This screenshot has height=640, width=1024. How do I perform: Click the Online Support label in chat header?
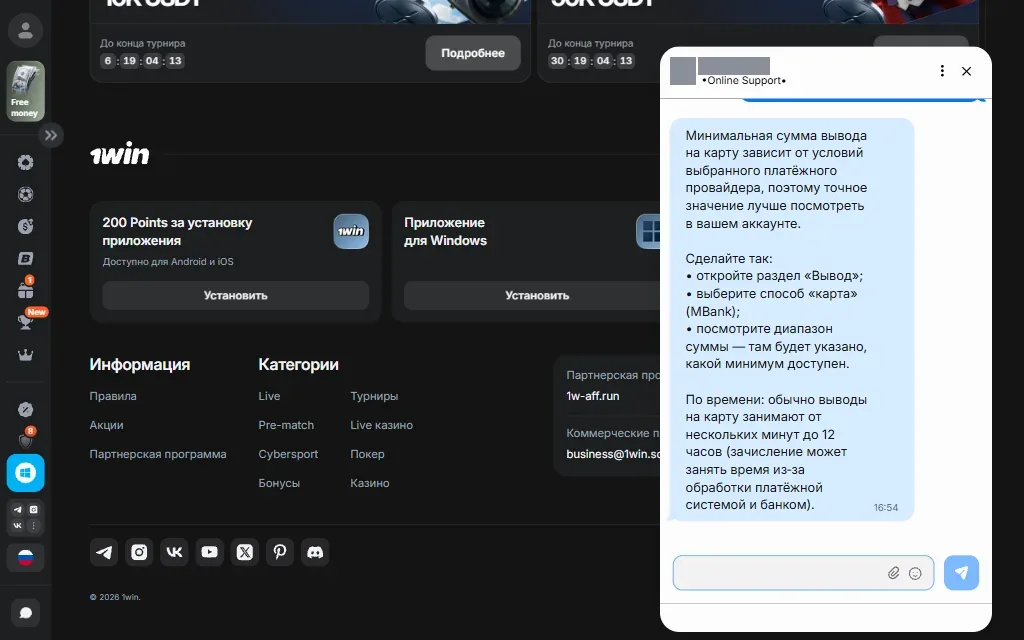744,80
